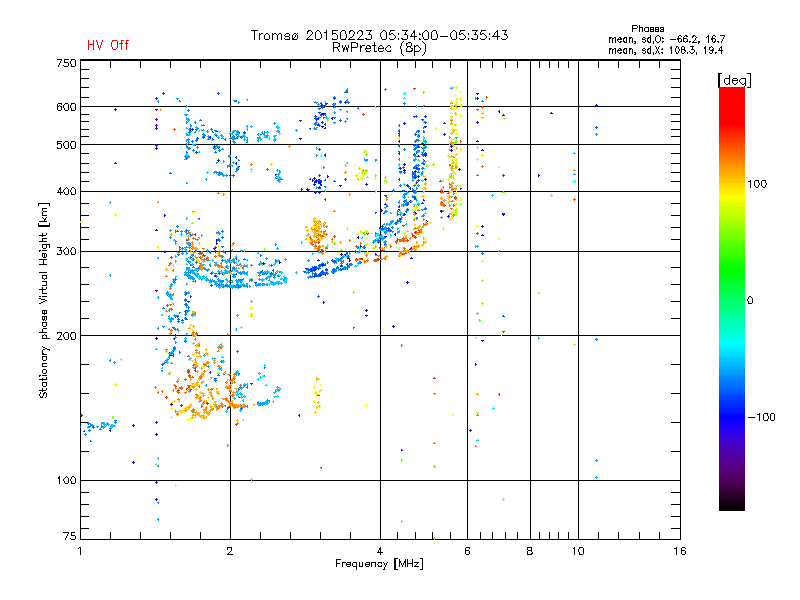Click the red 'HV Off' label
The height and width of the screenshot is (600, 800).
coord(108,45)
